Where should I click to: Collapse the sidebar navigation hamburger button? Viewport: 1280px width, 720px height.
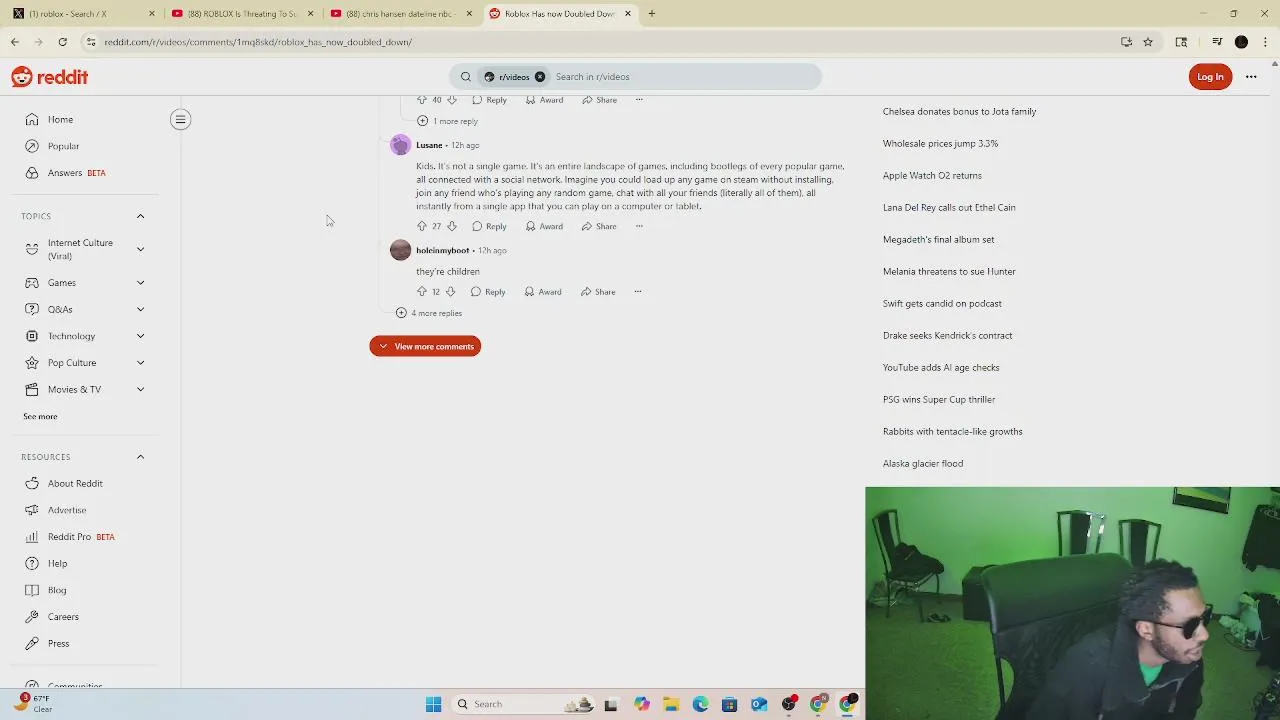[180, 120]
